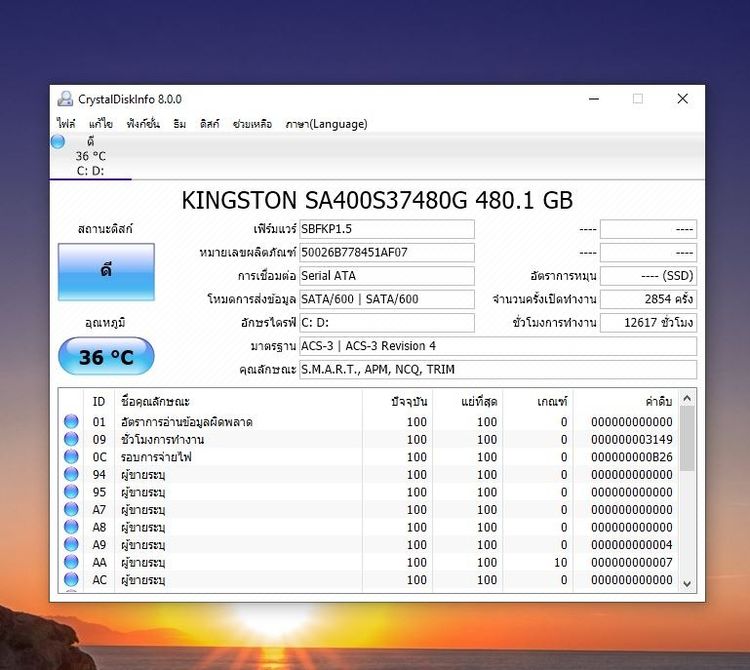
Task: Click status orb of attribute row A7
Action: point(71,509)
